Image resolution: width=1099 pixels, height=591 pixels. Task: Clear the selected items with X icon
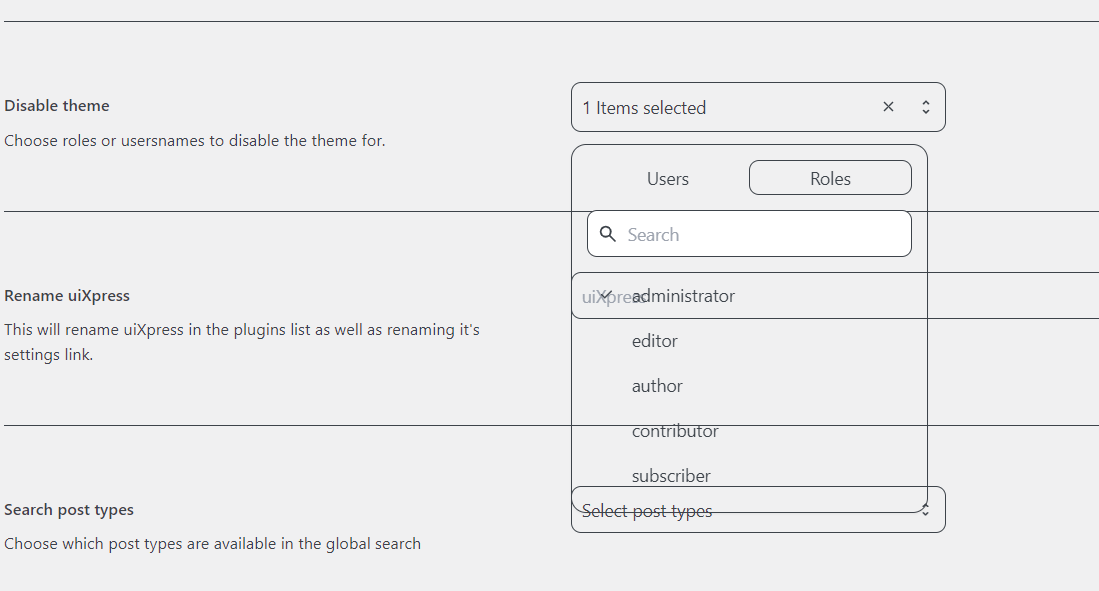tap(888, 107)
